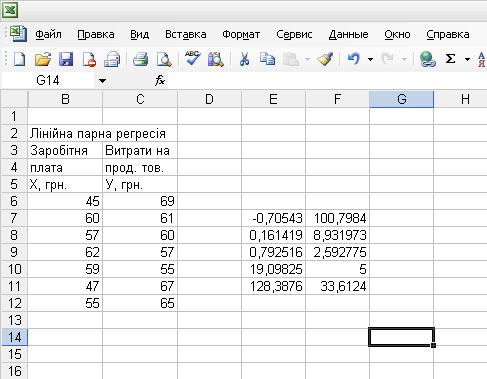The image size is (487, 379).
Task: Send the workbook by e-mail icon
Action: (x=112, y=59)
